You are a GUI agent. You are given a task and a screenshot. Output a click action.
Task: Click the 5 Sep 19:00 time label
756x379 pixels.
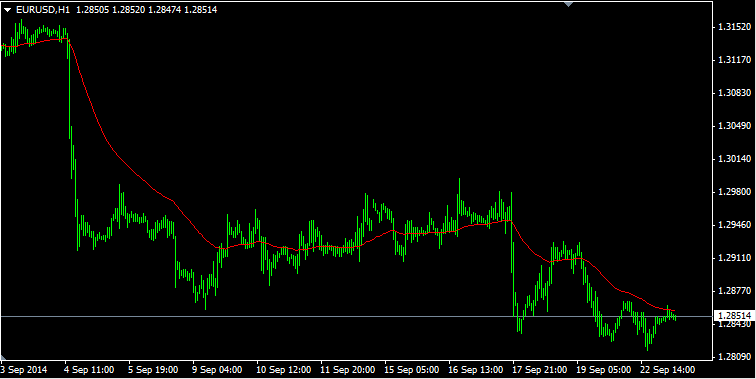tap(153, 370)
